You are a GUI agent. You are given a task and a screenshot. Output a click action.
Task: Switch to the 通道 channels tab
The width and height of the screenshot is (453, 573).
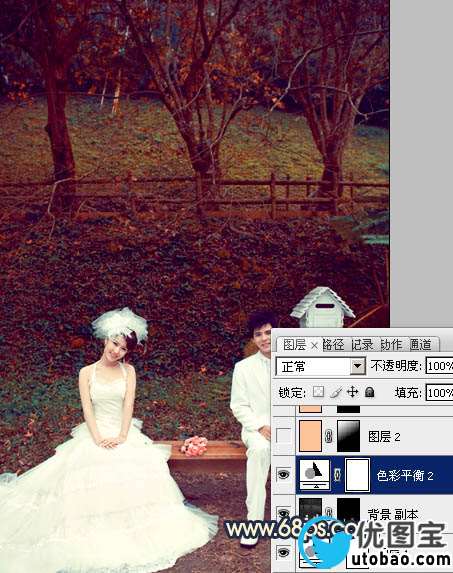coord(420,345)
